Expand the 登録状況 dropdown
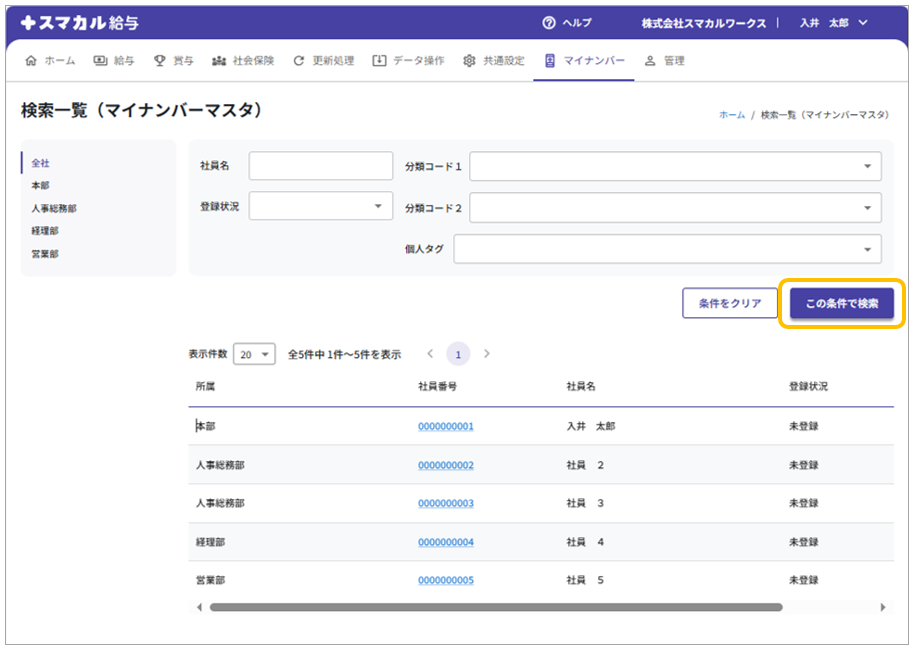 tap(320, 206)
